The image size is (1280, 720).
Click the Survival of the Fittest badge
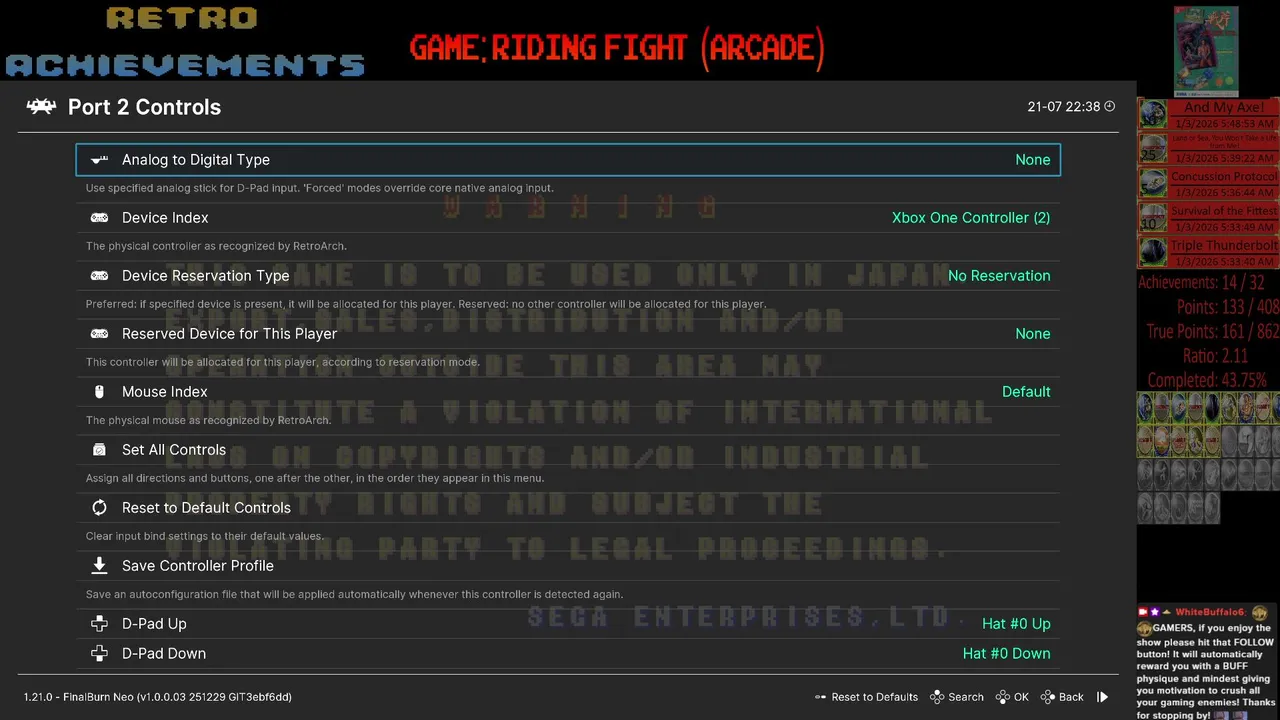click(x=1153, y=218)
